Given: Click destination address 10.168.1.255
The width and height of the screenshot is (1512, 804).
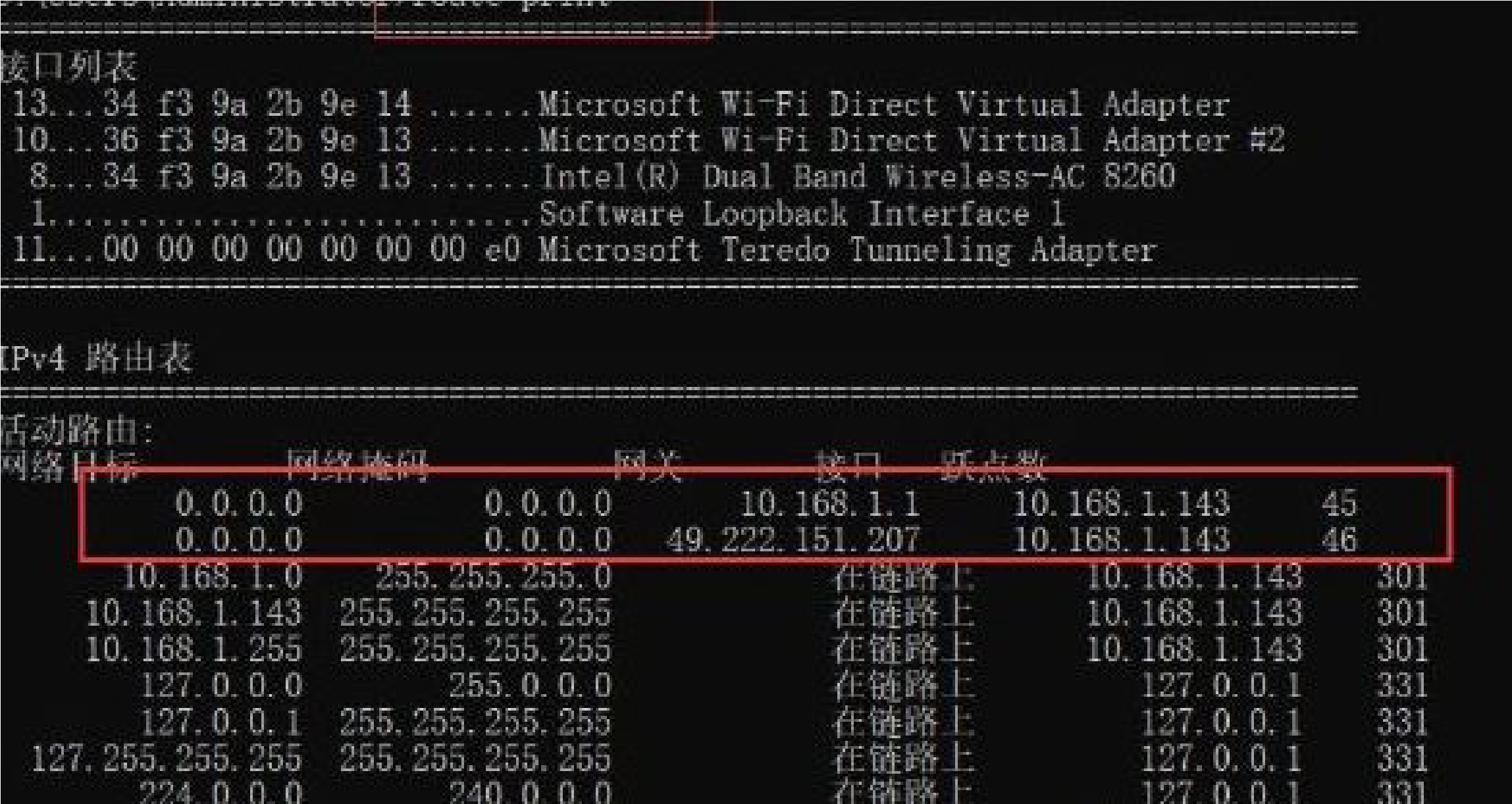Looking at the screenshot, I should point(194,649).
